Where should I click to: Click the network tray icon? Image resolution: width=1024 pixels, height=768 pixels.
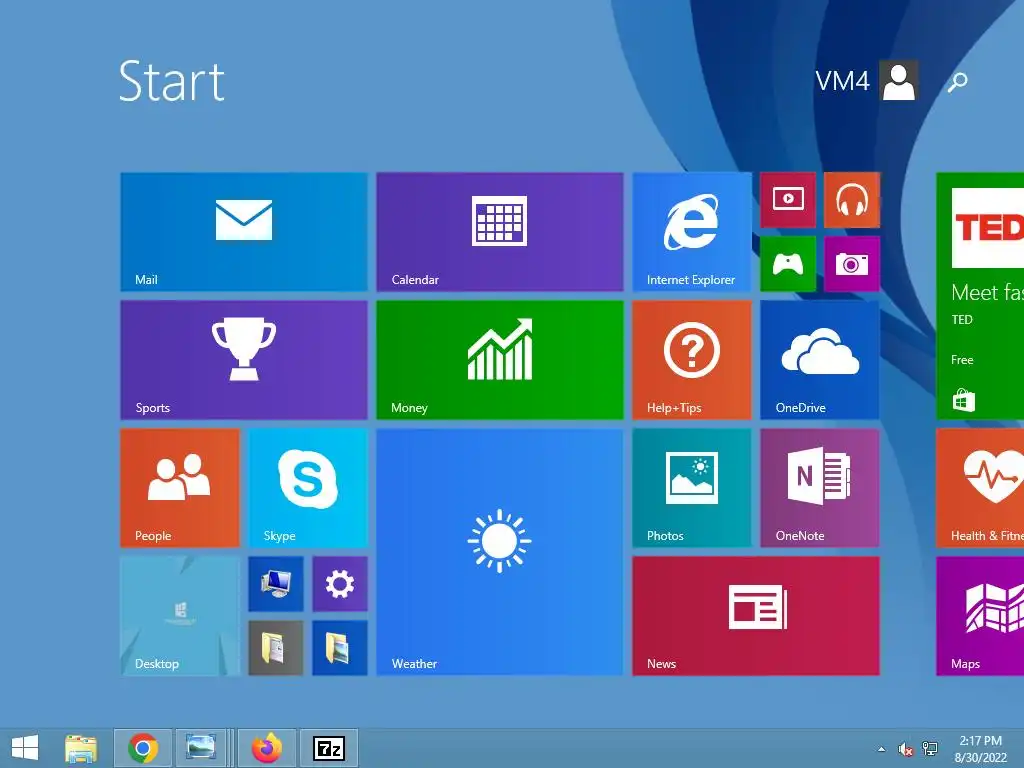point(930,749)
